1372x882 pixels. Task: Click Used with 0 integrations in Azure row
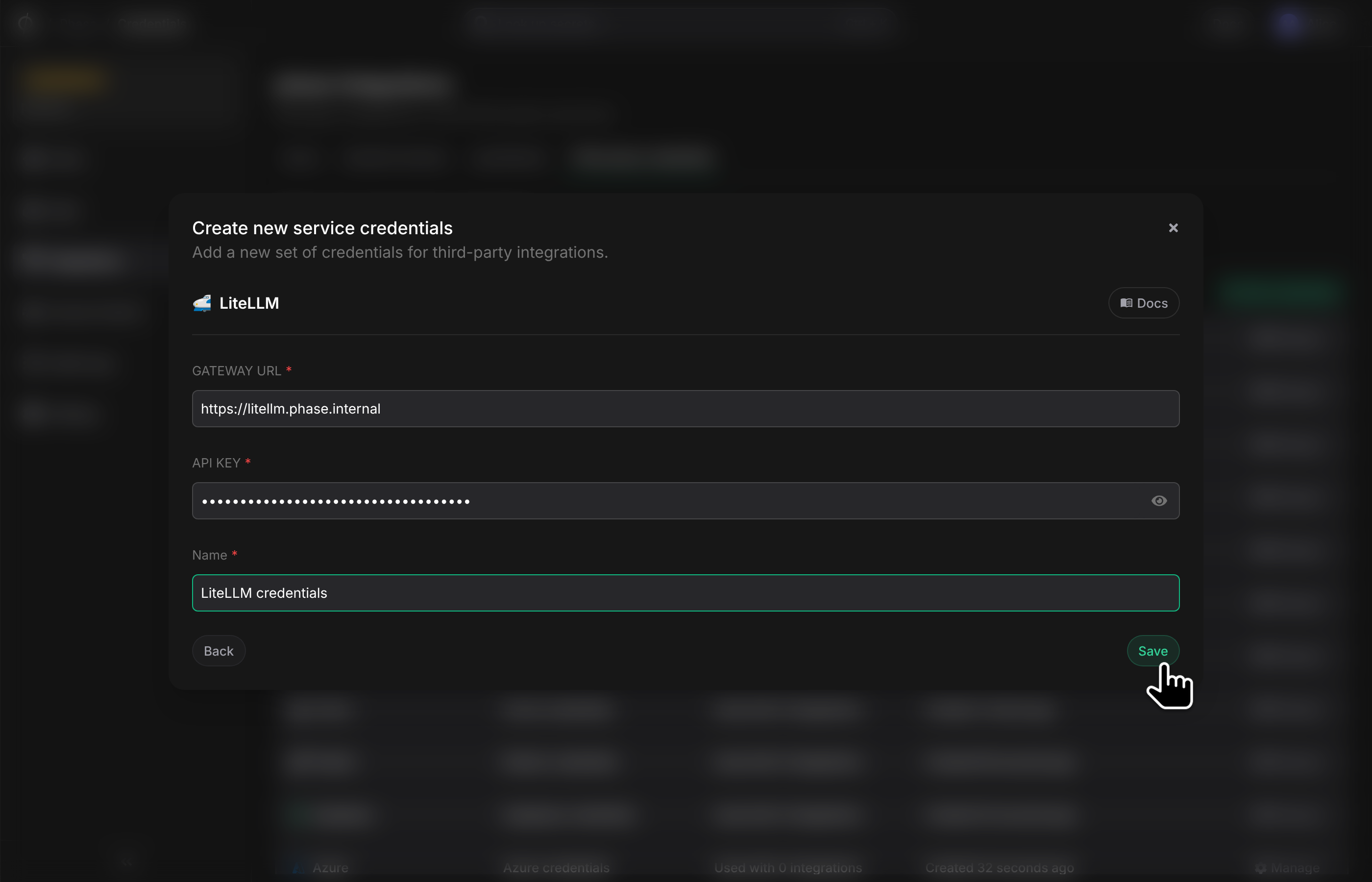point(788,868)
